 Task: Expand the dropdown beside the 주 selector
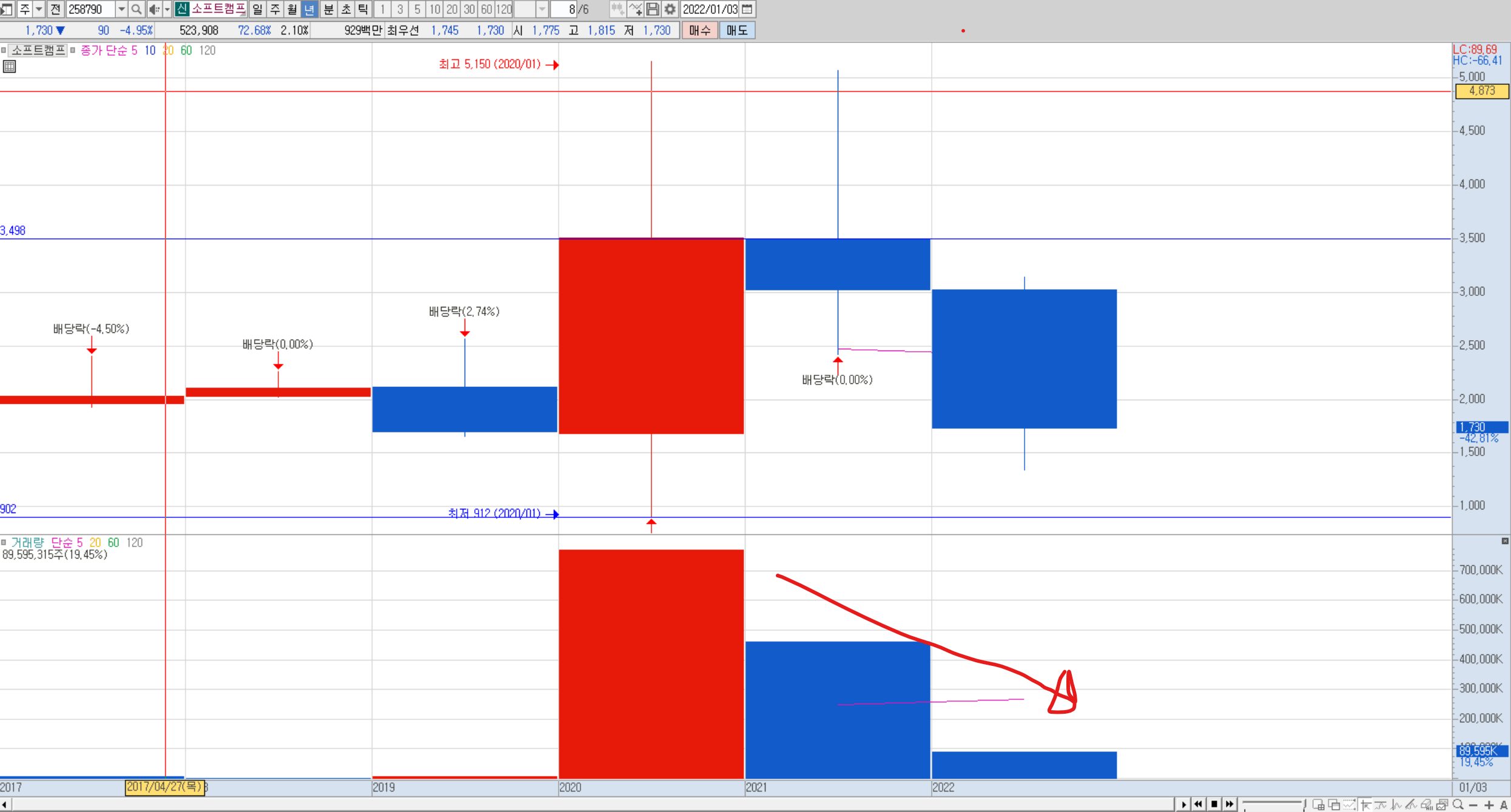pyautogui.click(x=39, y=9)
